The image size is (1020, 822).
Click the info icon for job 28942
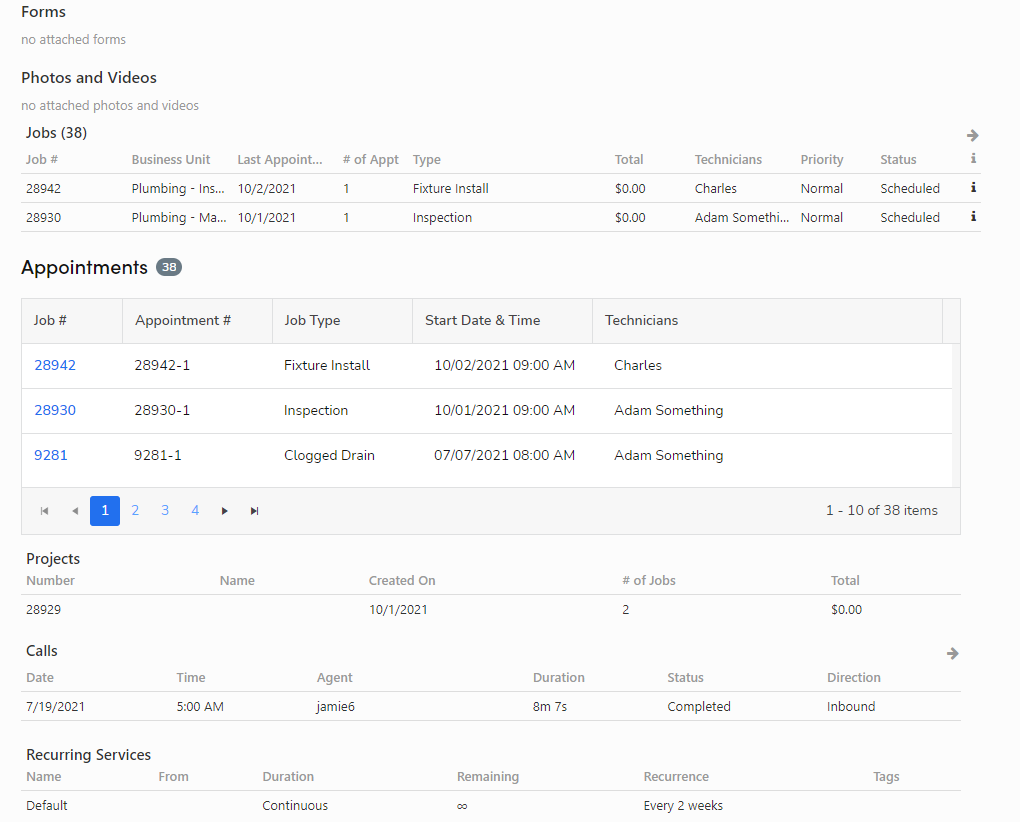971,188
